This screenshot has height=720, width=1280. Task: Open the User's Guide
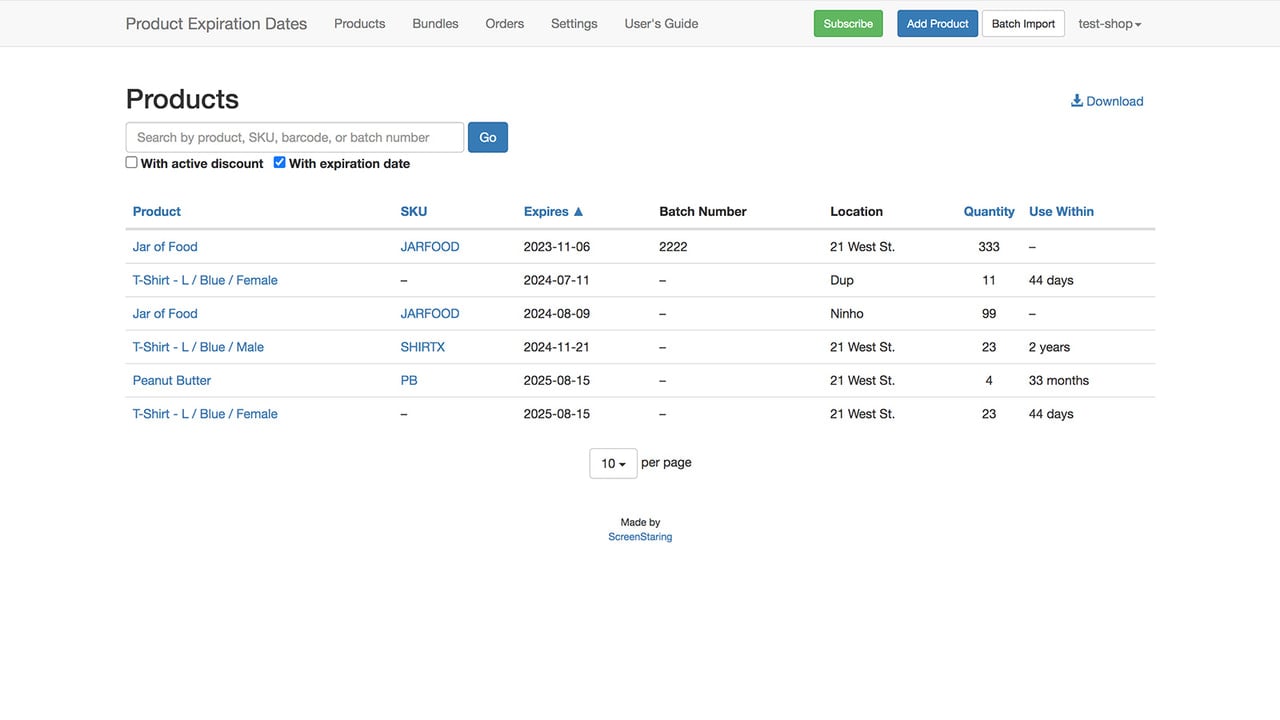(661, 23)
